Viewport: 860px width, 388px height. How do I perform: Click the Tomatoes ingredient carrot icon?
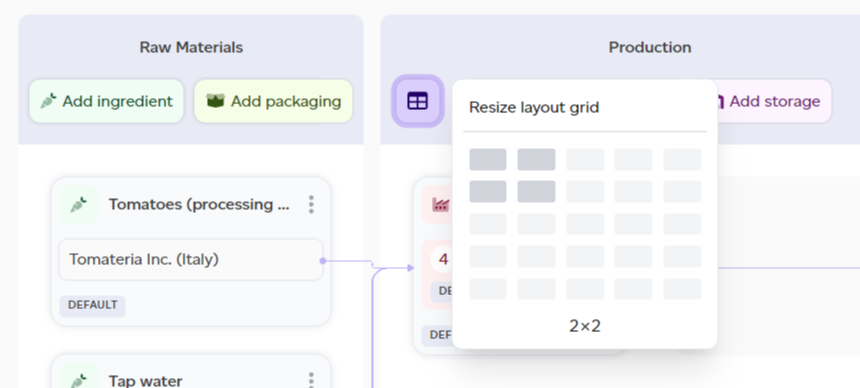pyautogui.click(x=78, y=205)
